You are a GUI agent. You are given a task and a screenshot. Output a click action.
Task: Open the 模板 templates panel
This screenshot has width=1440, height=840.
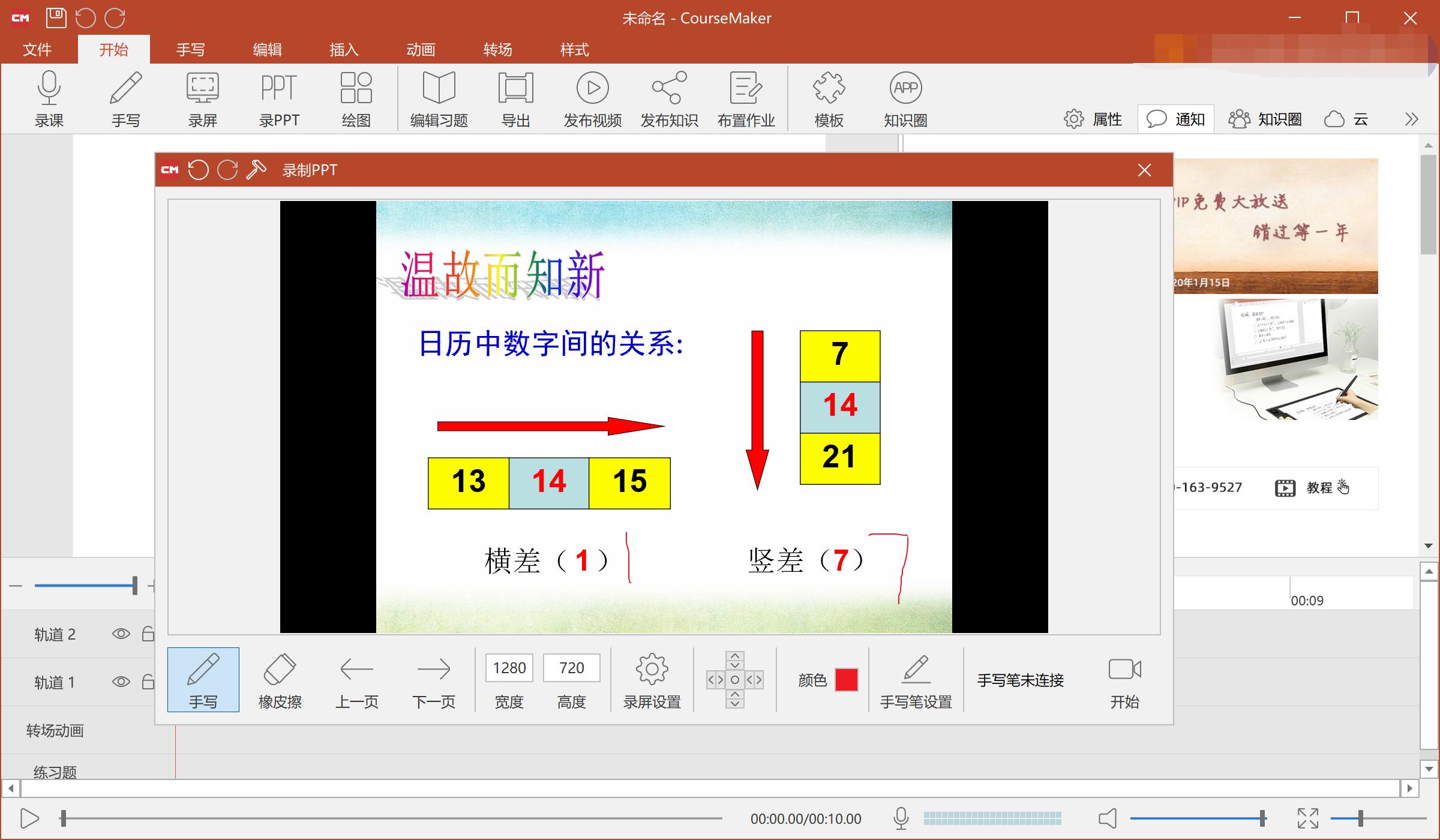pyautogui.click(x=829, y=98)
